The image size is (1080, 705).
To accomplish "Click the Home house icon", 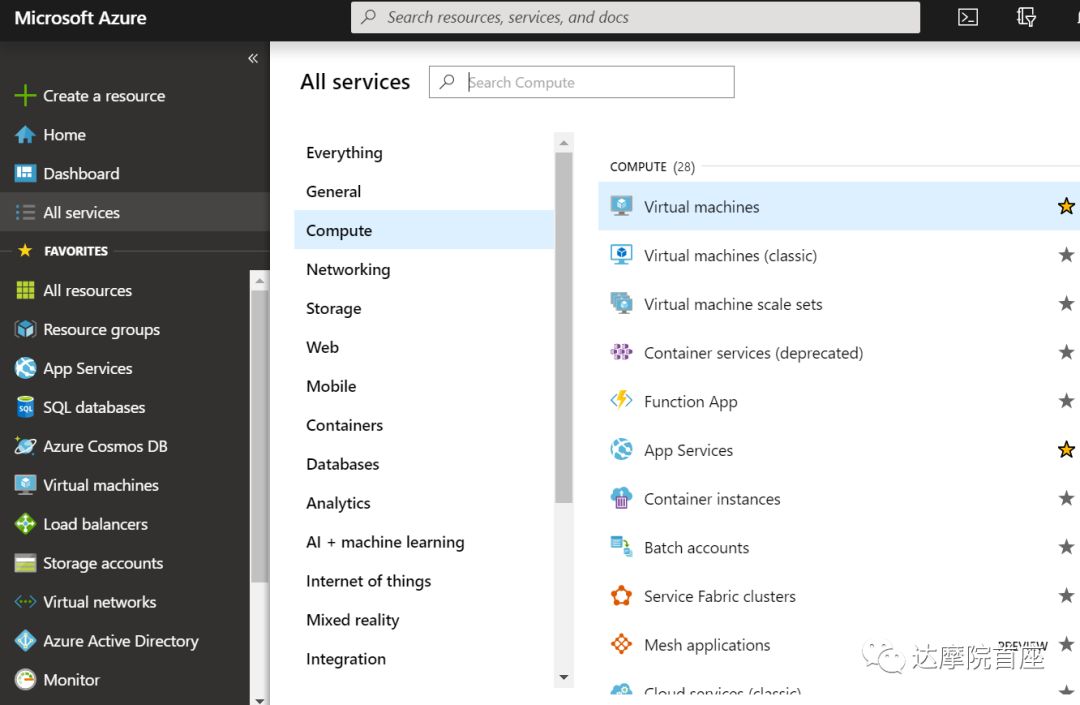I will (x=25, y=135).
